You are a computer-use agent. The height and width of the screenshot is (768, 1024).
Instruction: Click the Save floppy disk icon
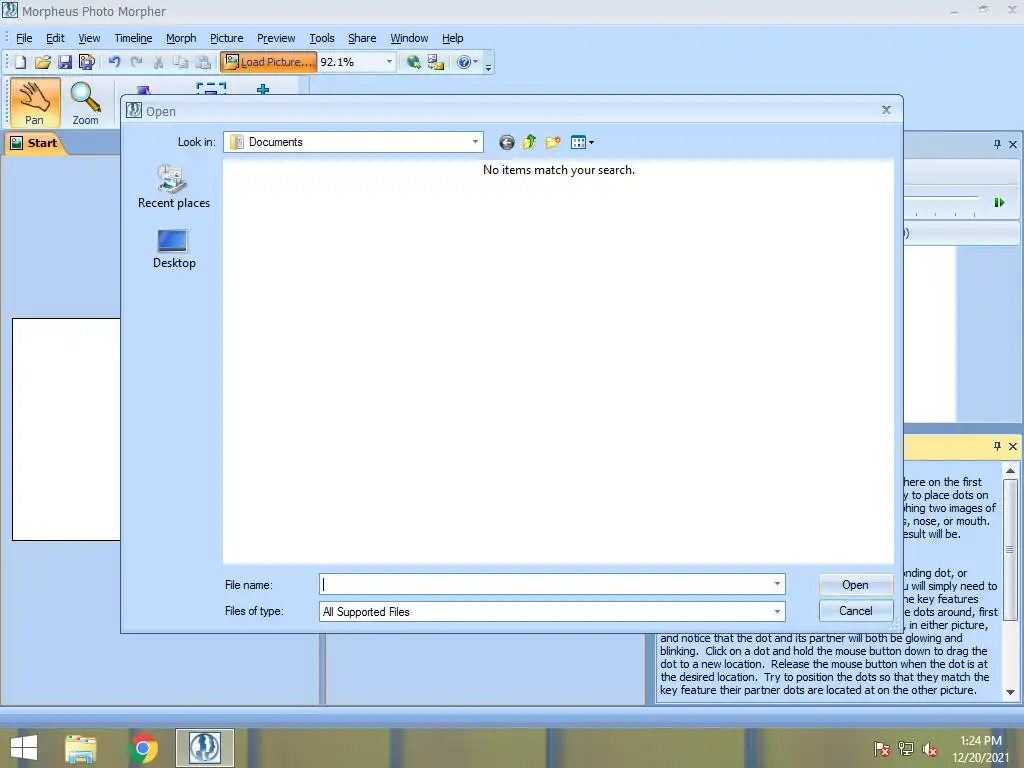pyautogui.click(x=65, y=62)
